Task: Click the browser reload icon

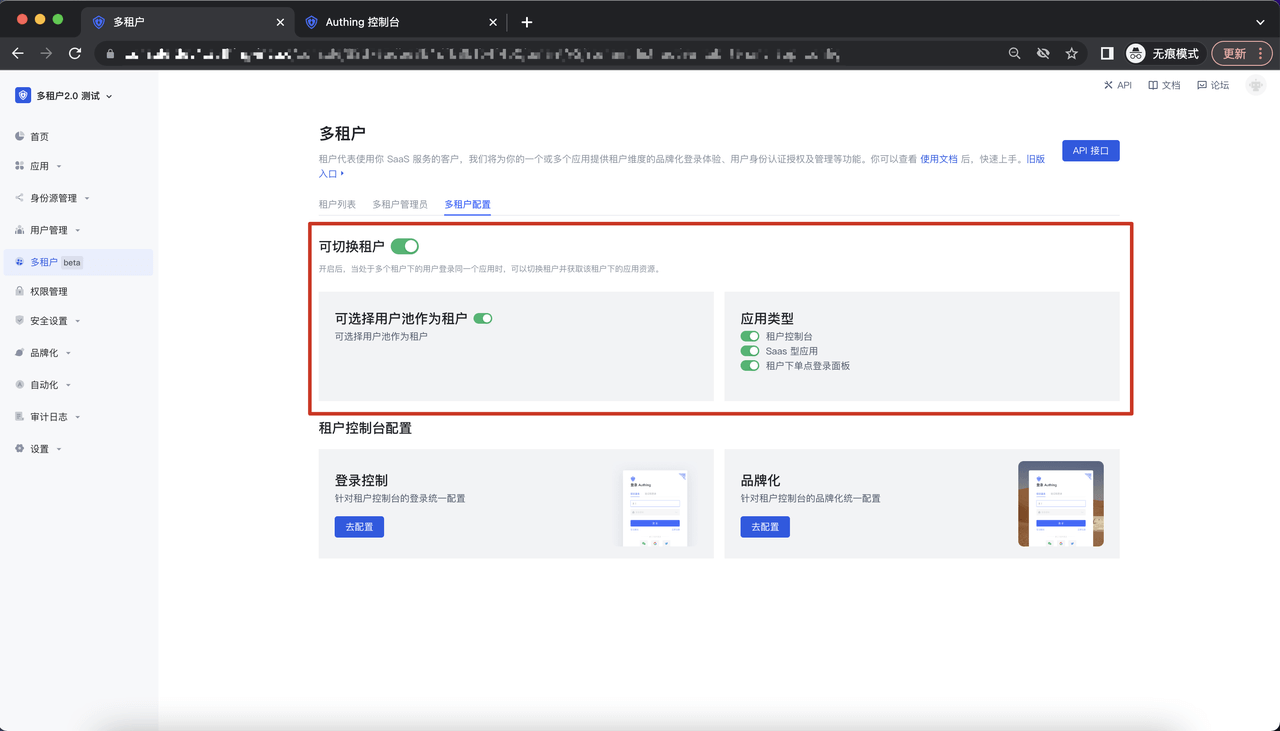Action: (x=75, y=53)
